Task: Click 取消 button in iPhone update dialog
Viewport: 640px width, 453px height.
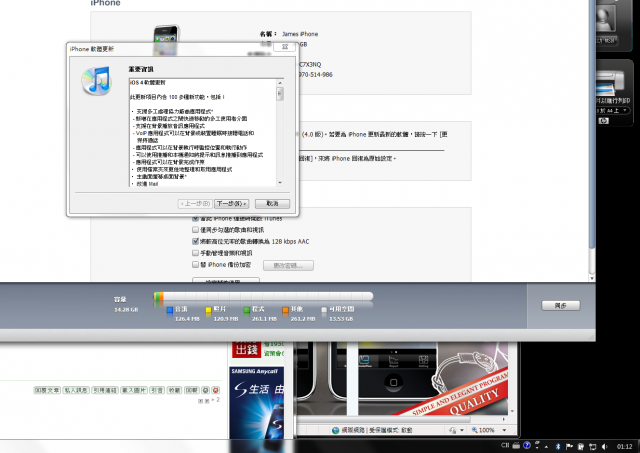Action: (x=272, y=204)
